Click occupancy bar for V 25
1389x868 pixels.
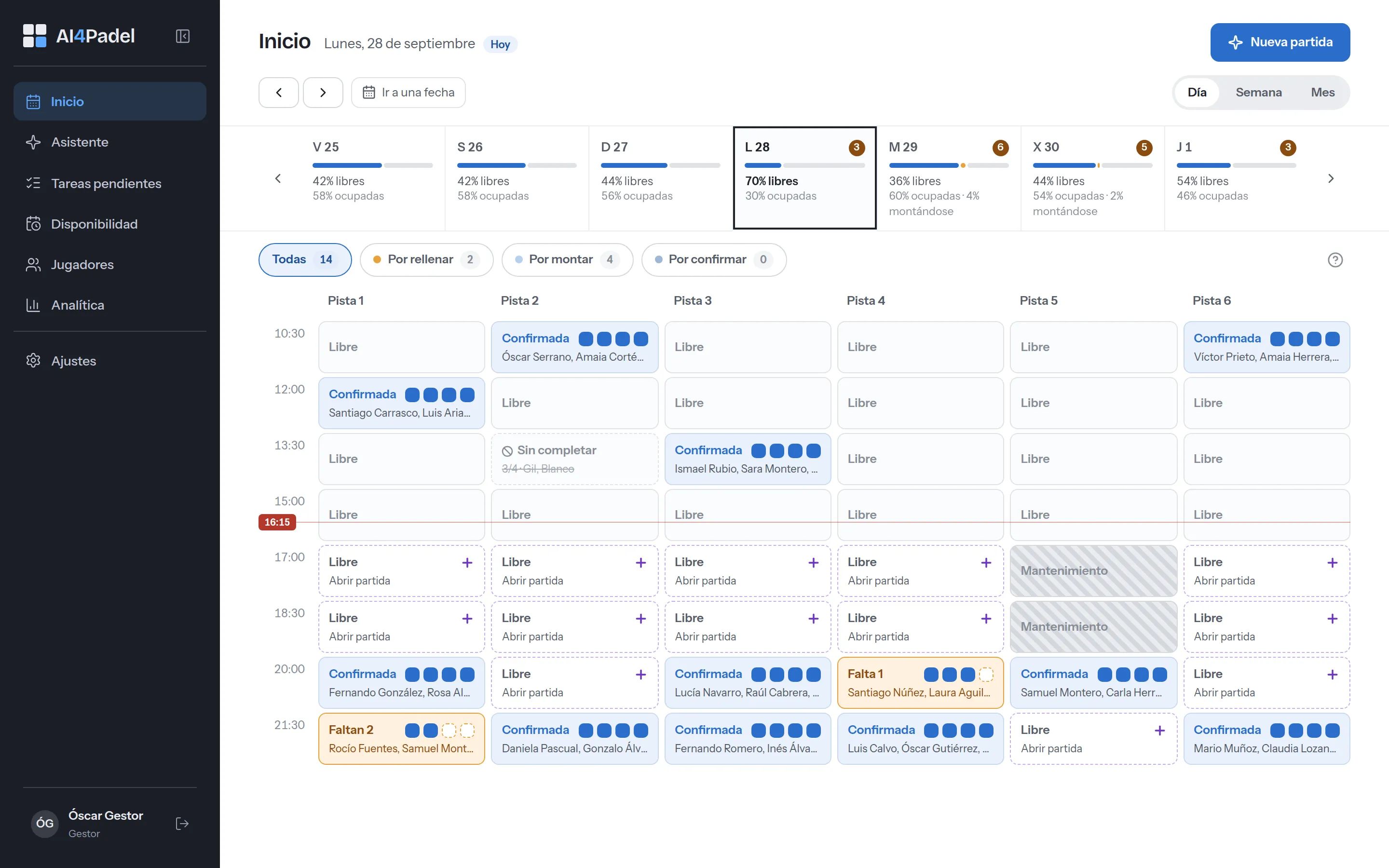click(x=372, y=165)
